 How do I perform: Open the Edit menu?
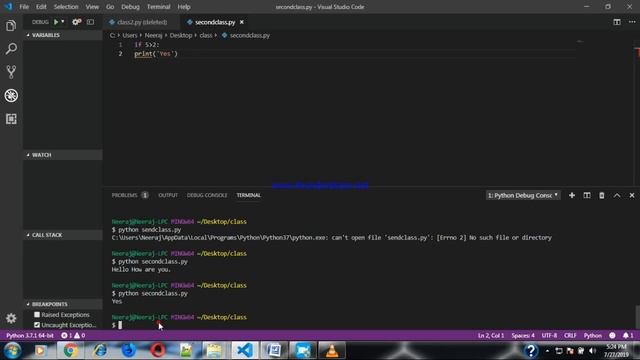(x=41, y=7)
